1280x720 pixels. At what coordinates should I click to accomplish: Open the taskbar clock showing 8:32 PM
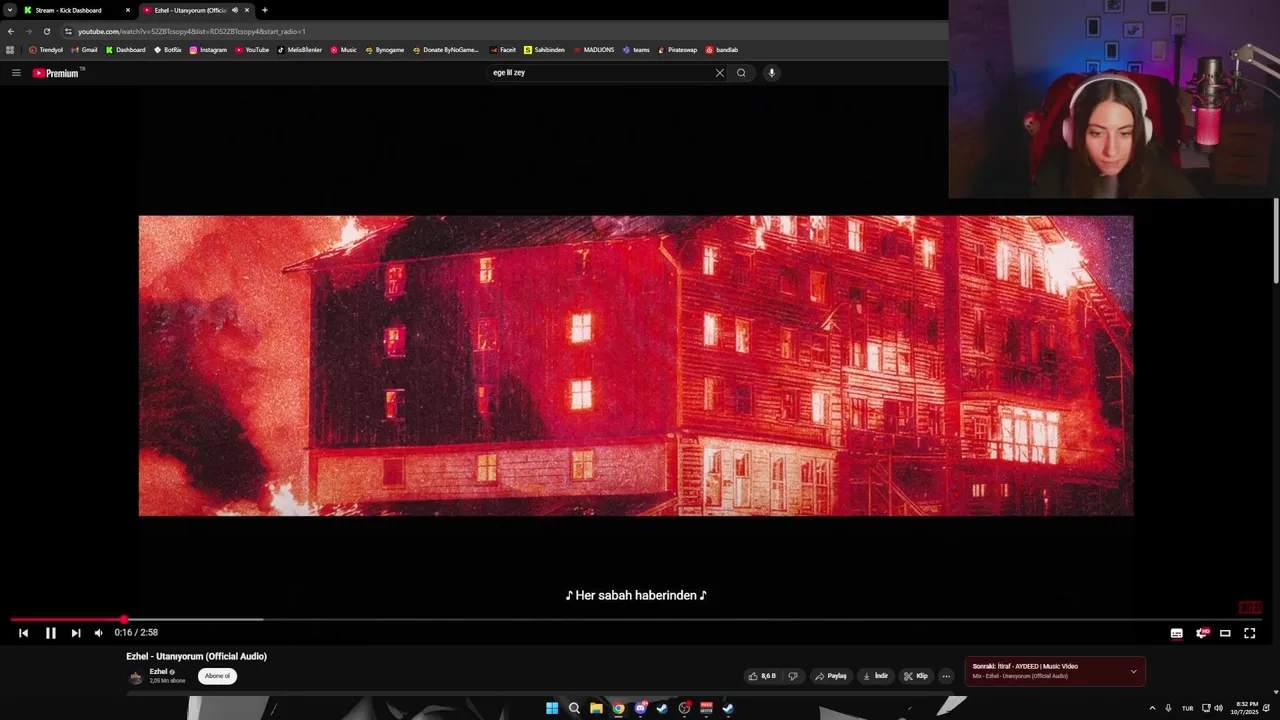click(x=1247, y=708)
